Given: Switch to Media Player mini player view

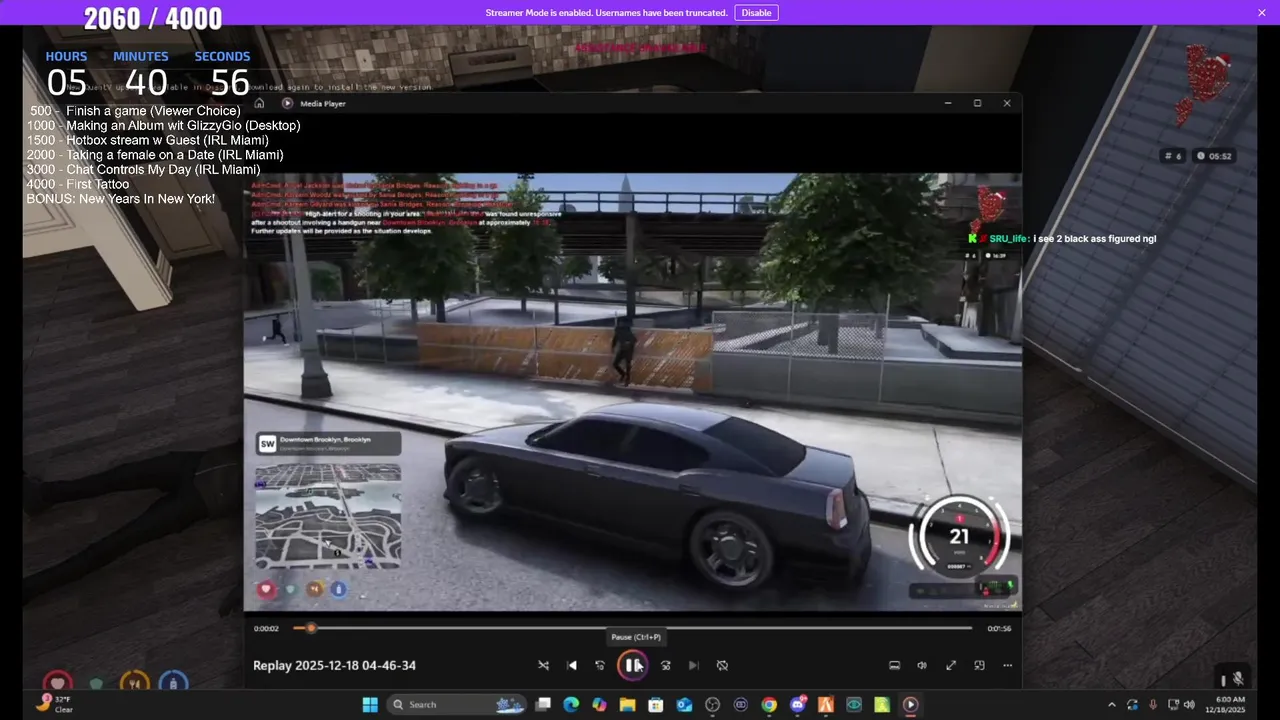Looking at the screenshot, I should point(979,665).
